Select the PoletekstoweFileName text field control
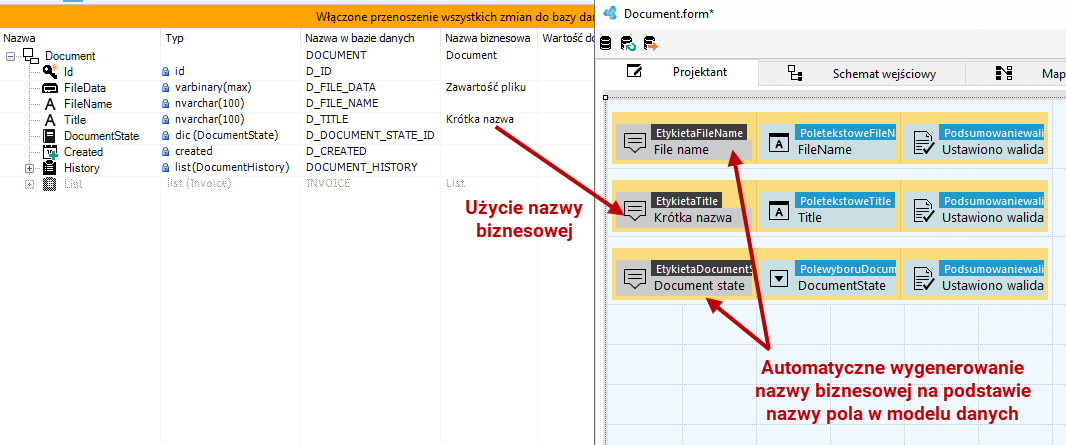 pyautogui.click(x=828, y=141)
